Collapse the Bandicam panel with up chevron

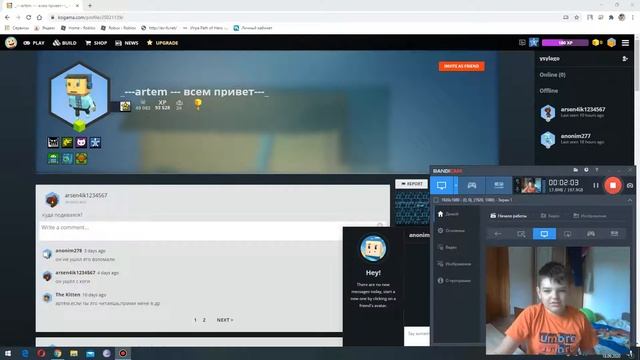tap(630, 200)
